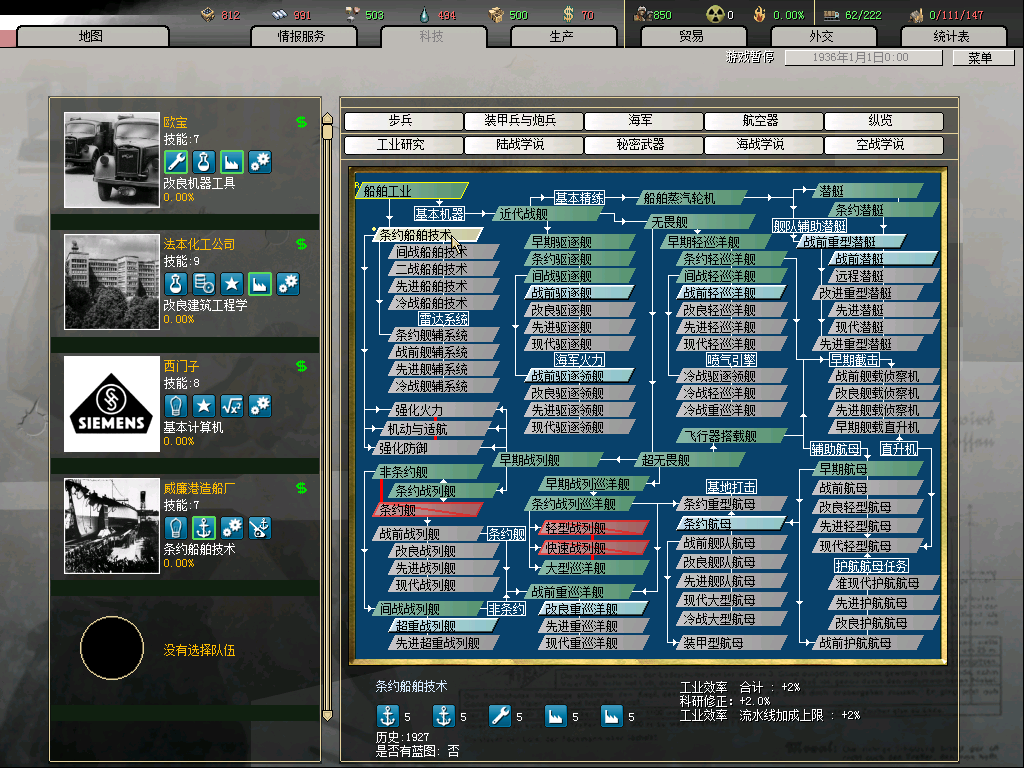Click the flame dissent icon in the top bar
This screenshot has height=768, width=1024.
pyautogui.click(x=759, y=15)
